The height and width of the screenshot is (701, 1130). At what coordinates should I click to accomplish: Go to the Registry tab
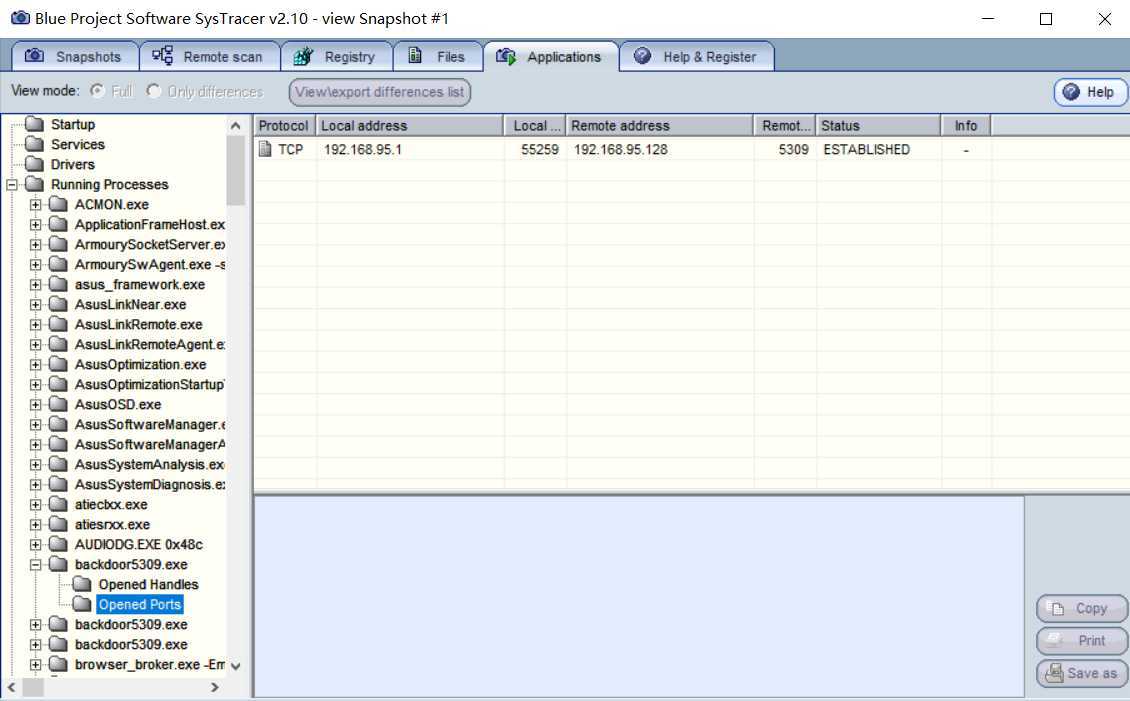pos(336,56)
